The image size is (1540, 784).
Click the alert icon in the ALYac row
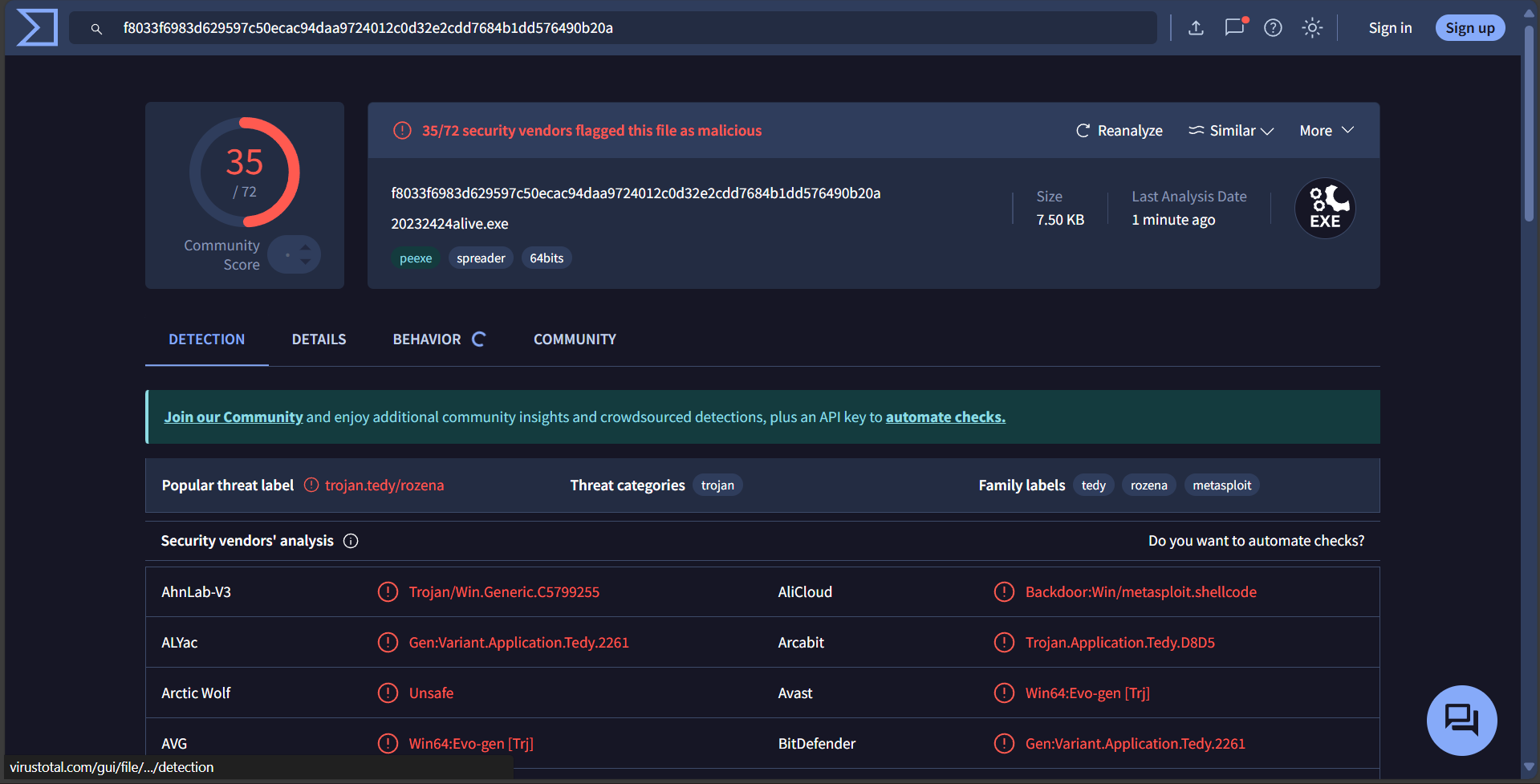(x=388, y=643)
